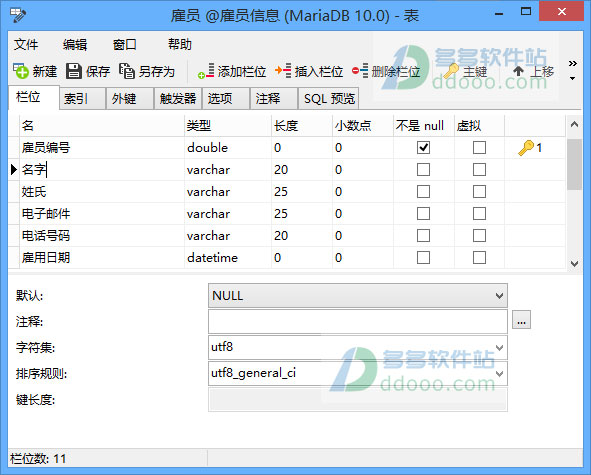
Task: Click the ... button next to 注释 field
Action: 522,320
